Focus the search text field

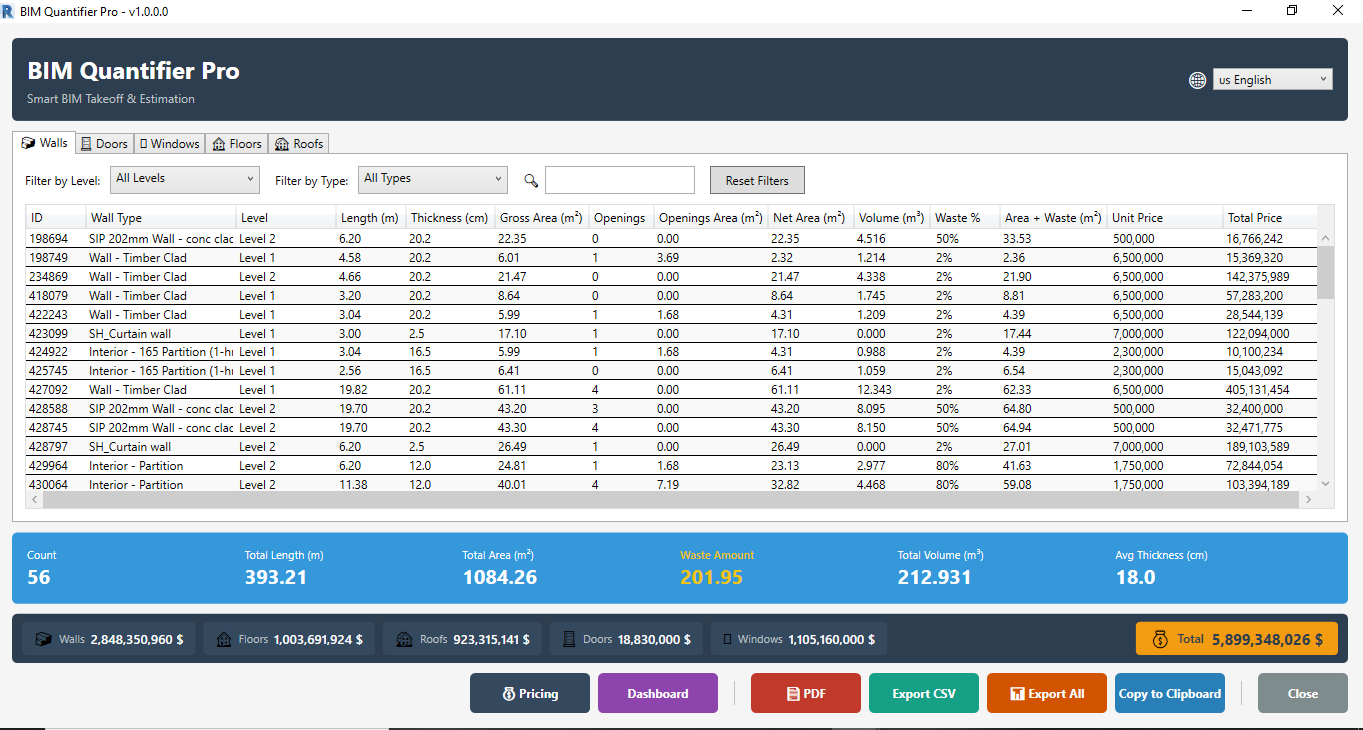[620, 180]
